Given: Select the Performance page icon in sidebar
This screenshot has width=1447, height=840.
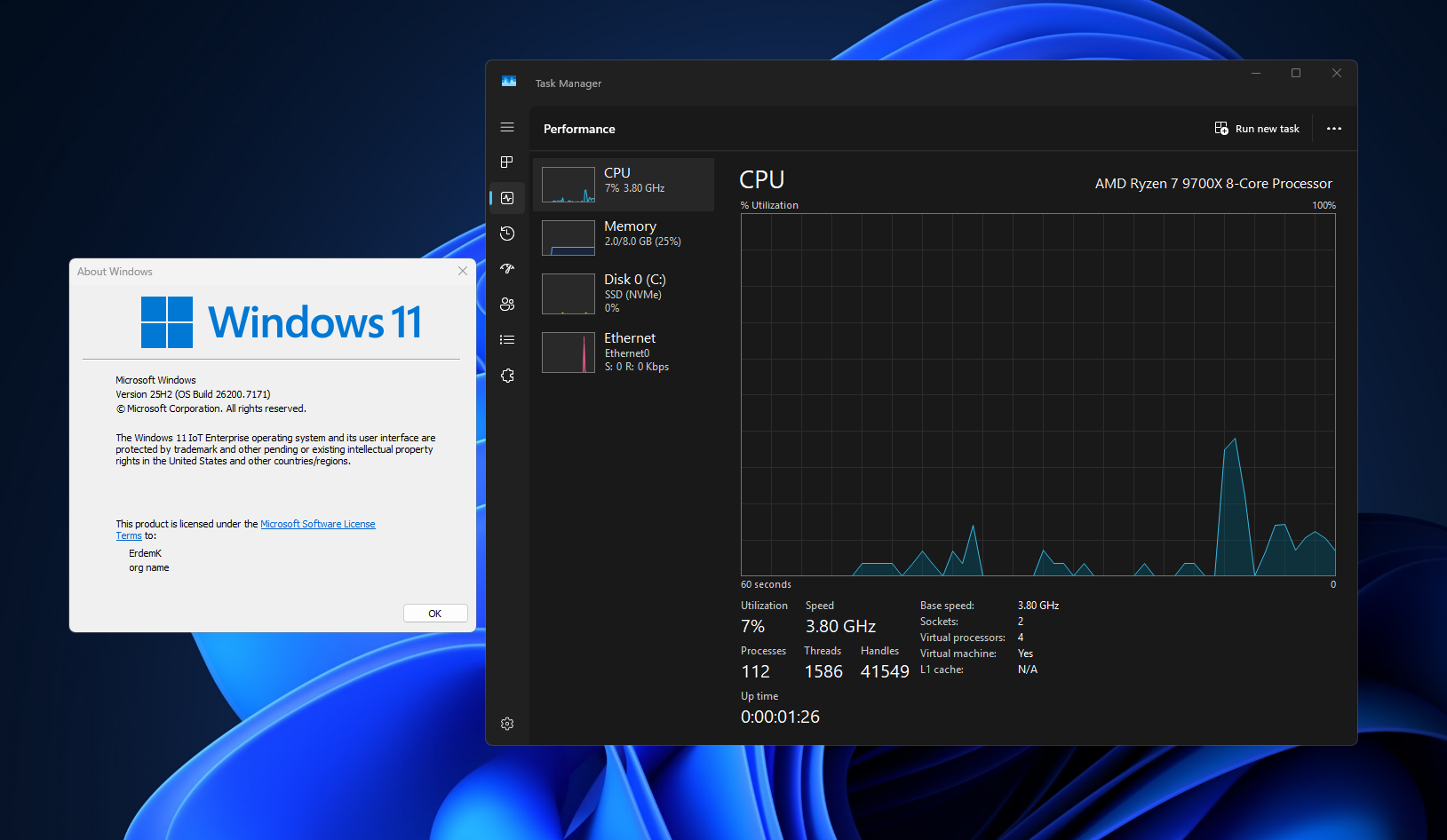Looking at the screenshot, I should pos(507,198).
